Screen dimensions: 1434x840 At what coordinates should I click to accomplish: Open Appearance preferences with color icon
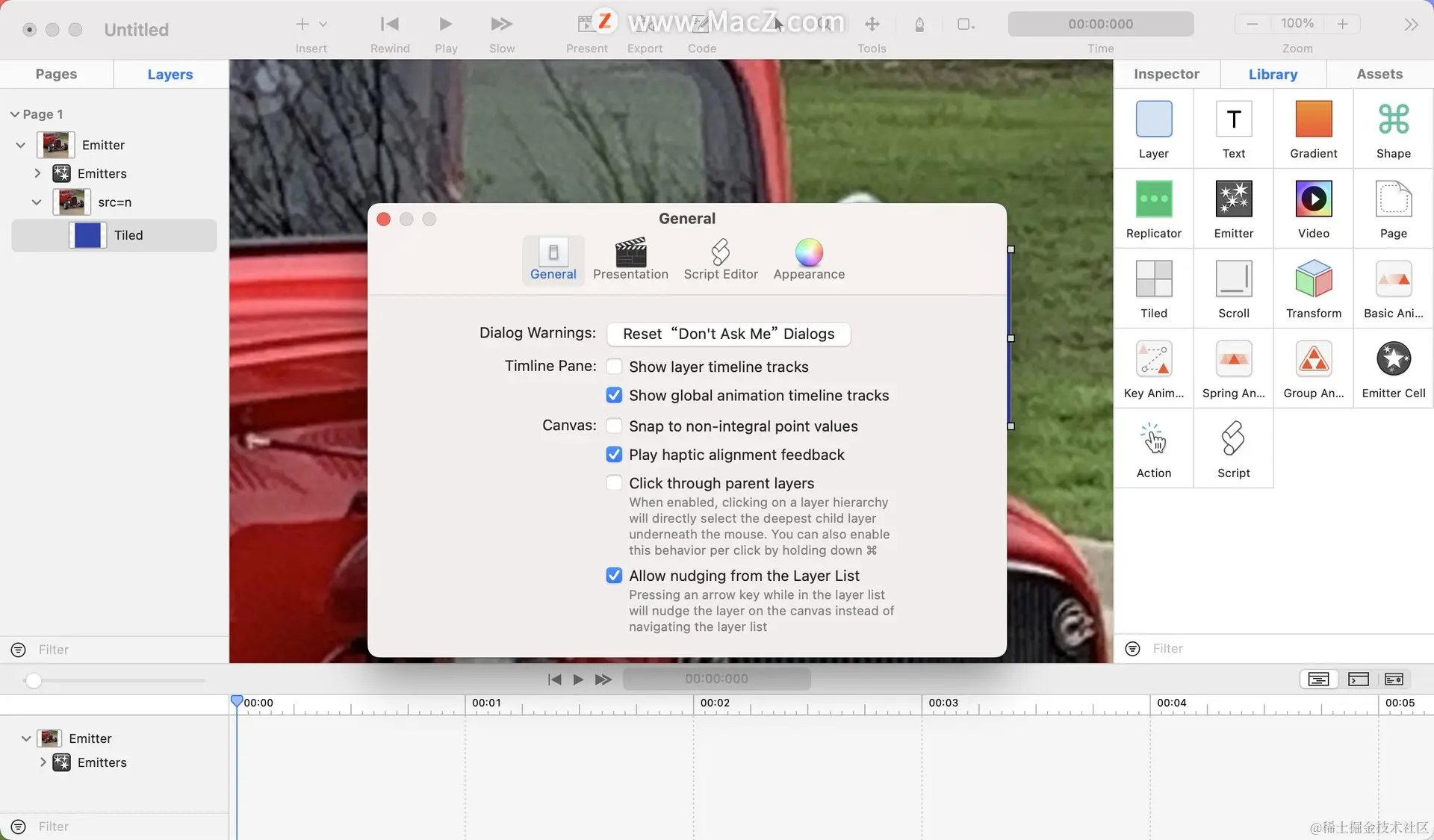[x=809, y=258]
